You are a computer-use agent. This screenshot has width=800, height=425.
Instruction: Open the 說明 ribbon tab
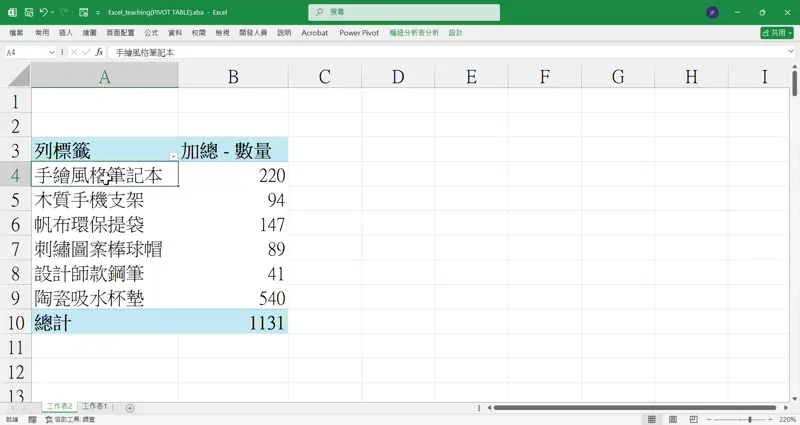coord(284,33)
